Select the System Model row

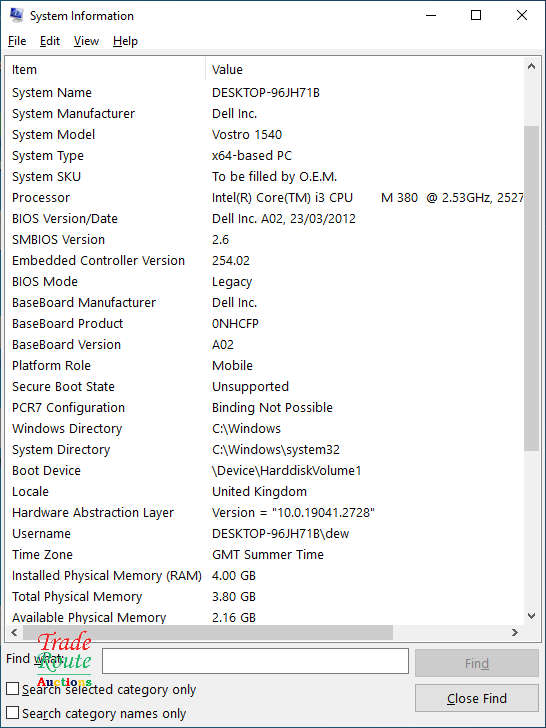click(x=265, y=135)
